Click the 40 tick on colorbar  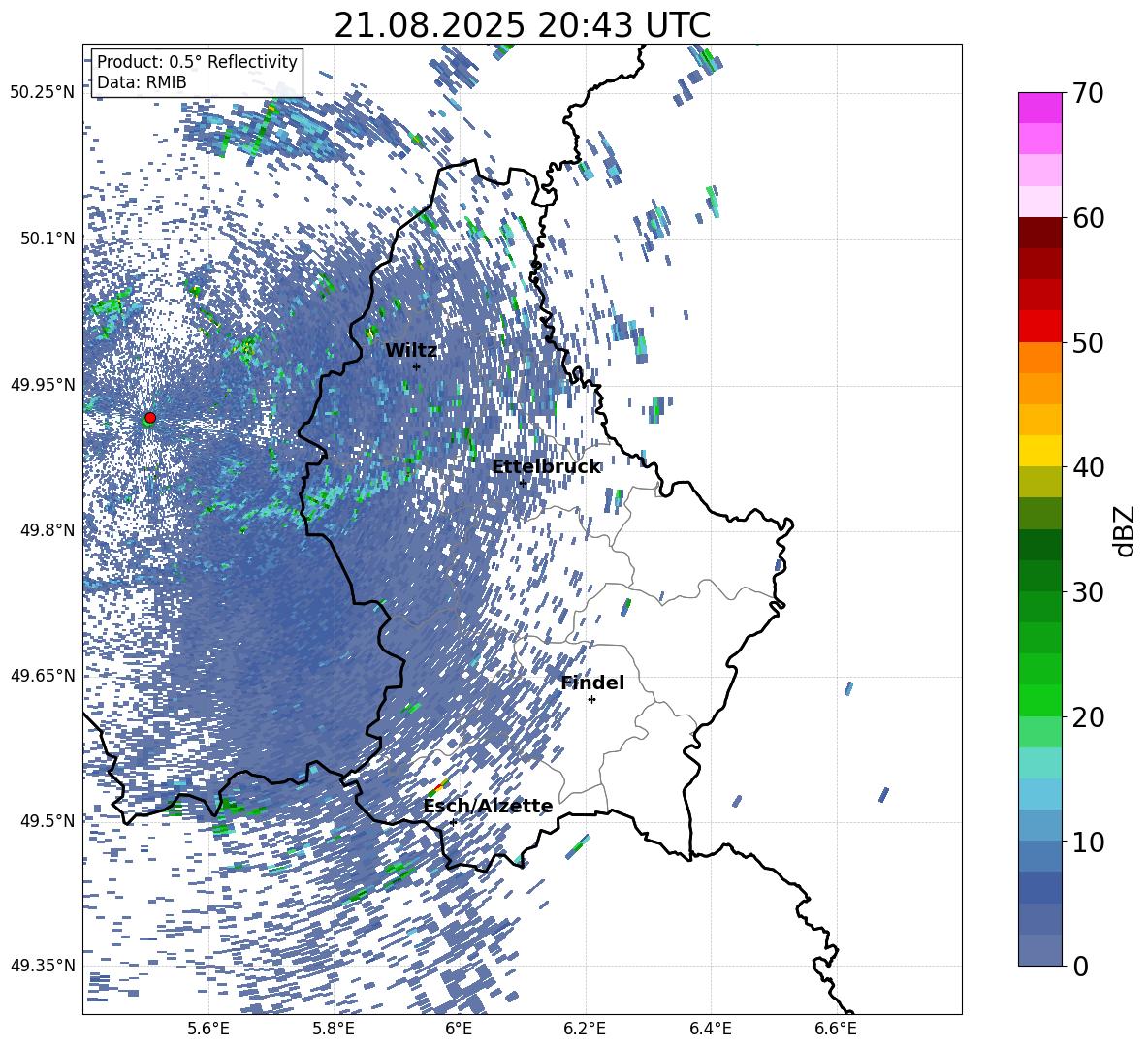[1088, 467]
